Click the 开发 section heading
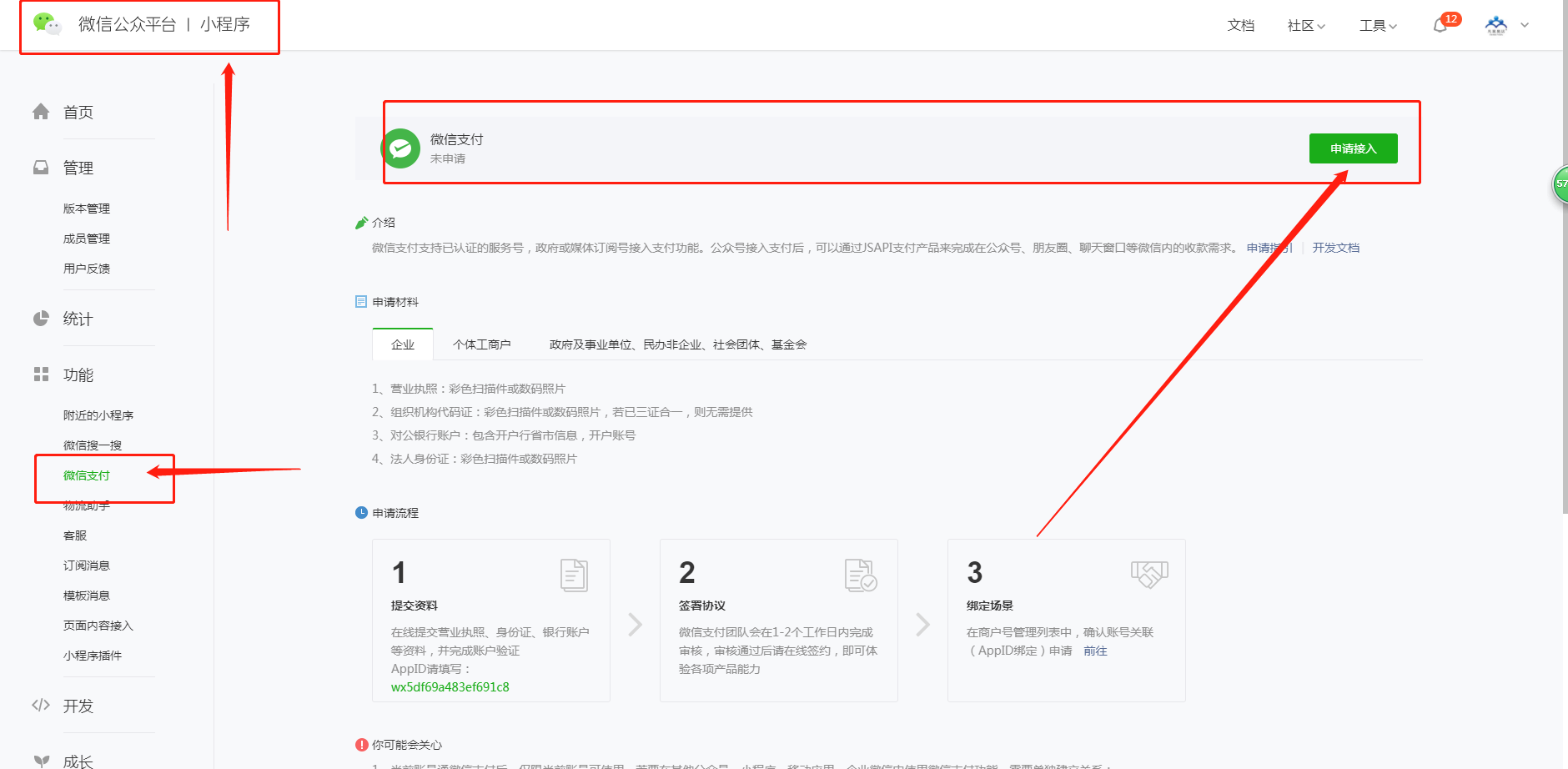The width and height of the screenshot is (1568, 769). coord(78,706)
